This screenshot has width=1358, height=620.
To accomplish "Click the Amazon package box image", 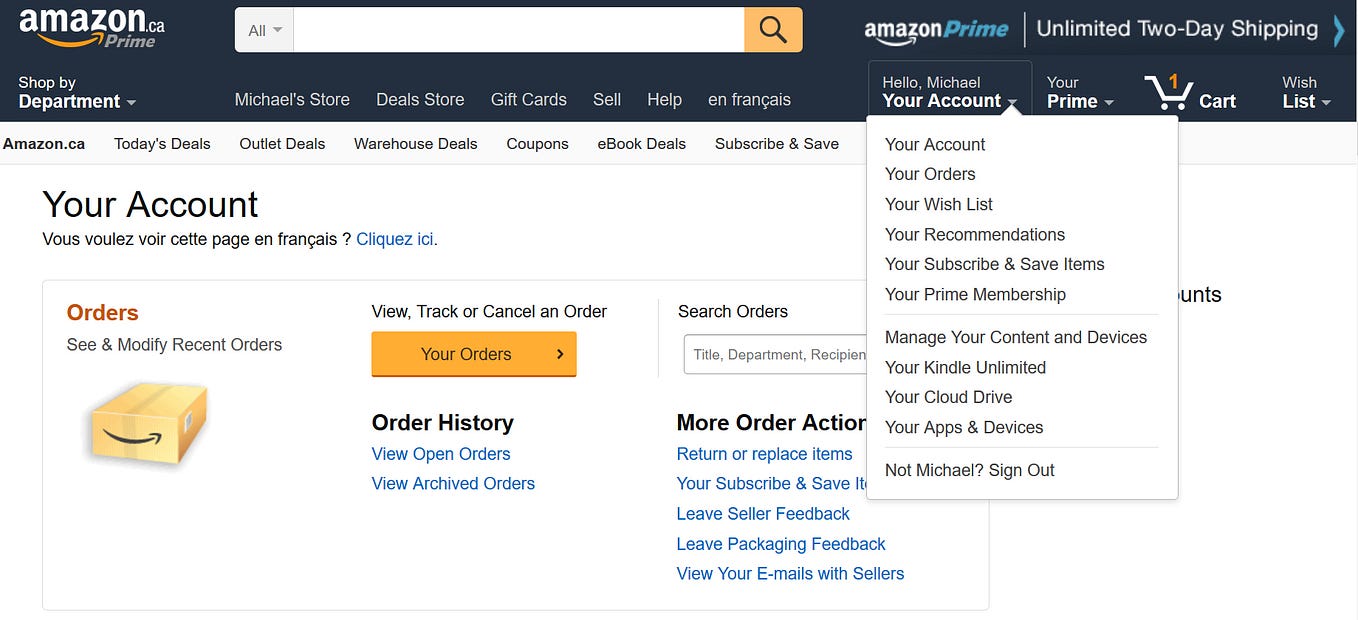I will pos(149,424).
